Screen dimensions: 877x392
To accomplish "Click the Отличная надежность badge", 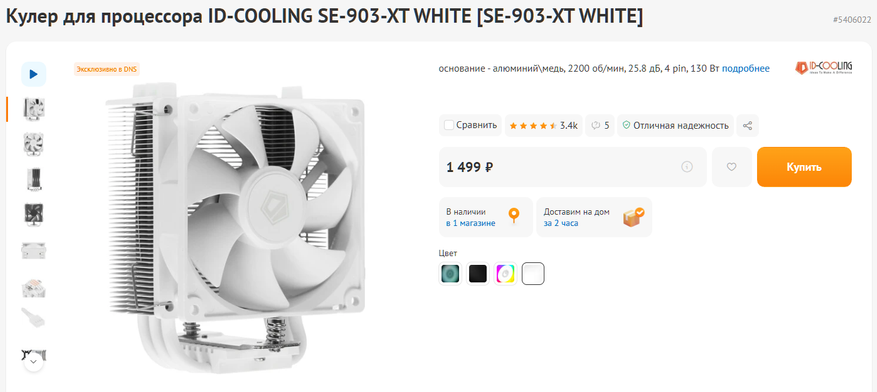I will pyautogui.click(x=675, y=125).
